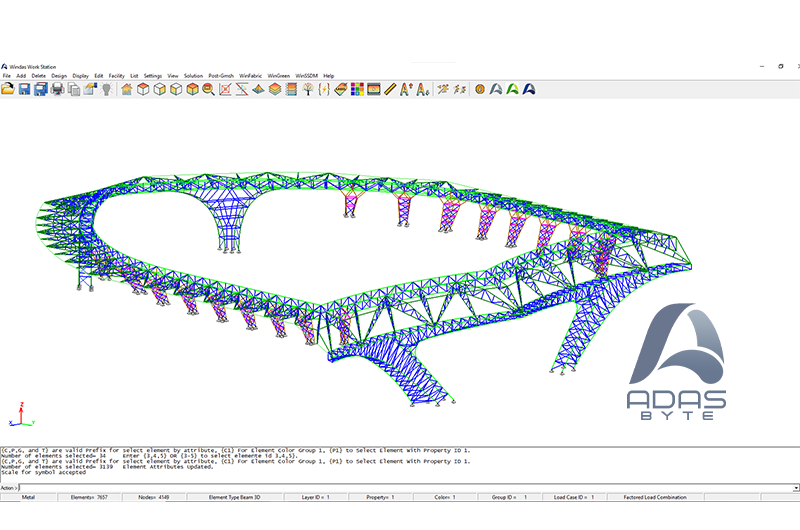The image size is (800, 530).
Task: Click the colored pyramid surface icon
Action: (x=258, y=89)
